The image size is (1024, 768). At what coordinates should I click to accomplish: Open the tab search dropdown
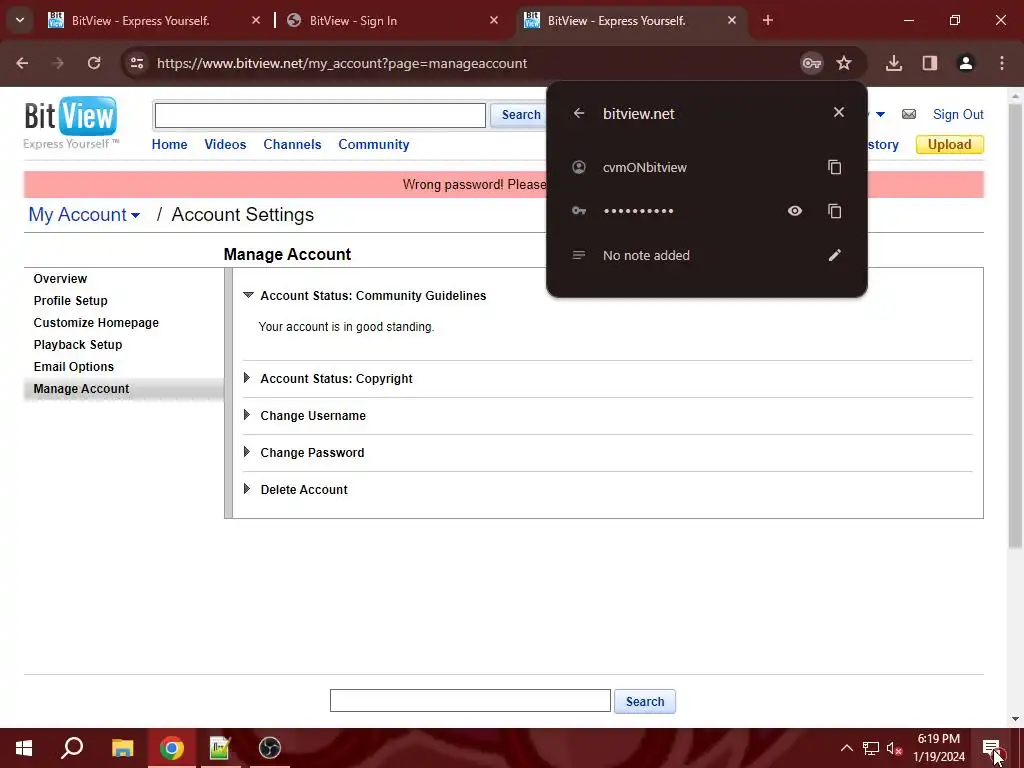point(20,20)
